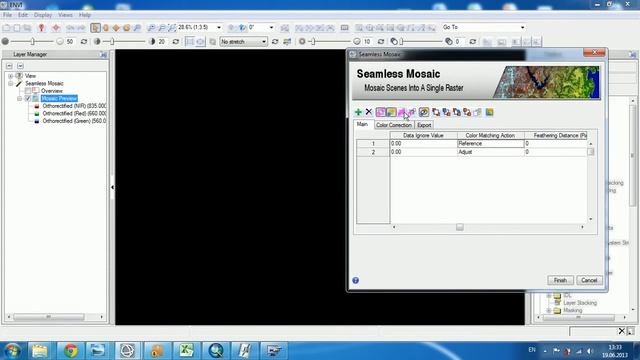
Task: Toggle the Overview layer checkbox
Action: coord(28,91)
